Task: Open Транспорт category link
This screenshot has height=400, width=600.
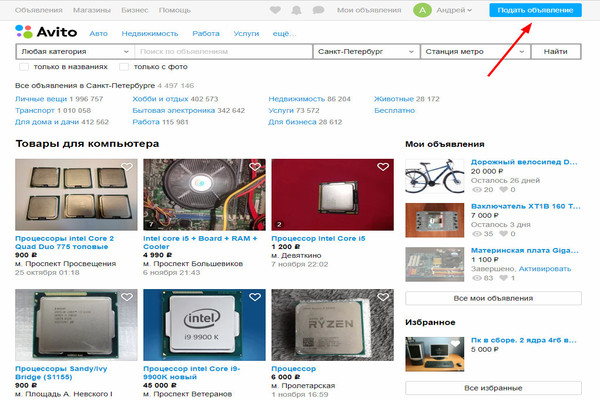Action: click(x=35, y=110)
